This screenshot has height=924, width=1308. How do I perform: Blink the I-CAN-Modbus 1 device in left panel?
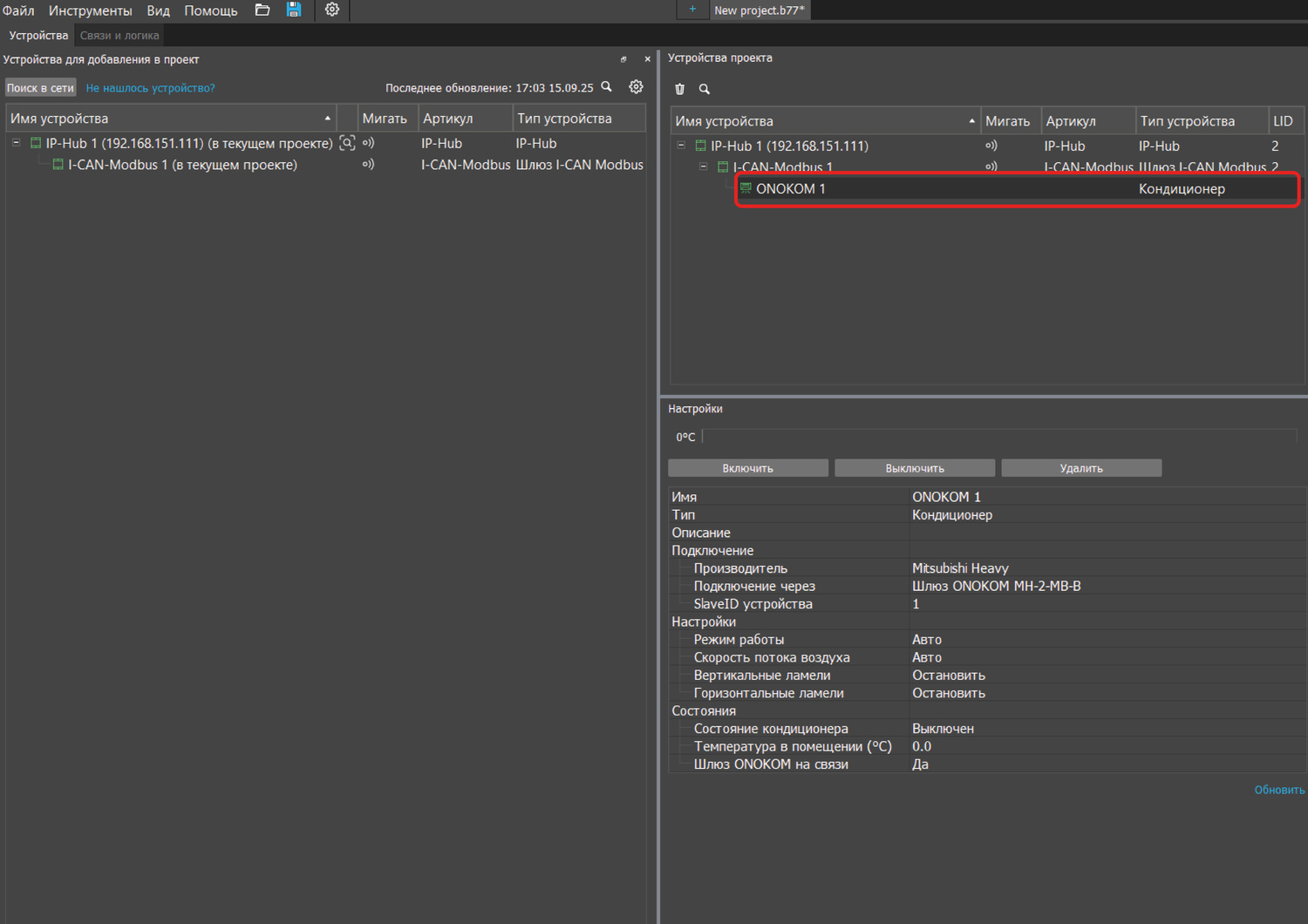pos(369,165)
